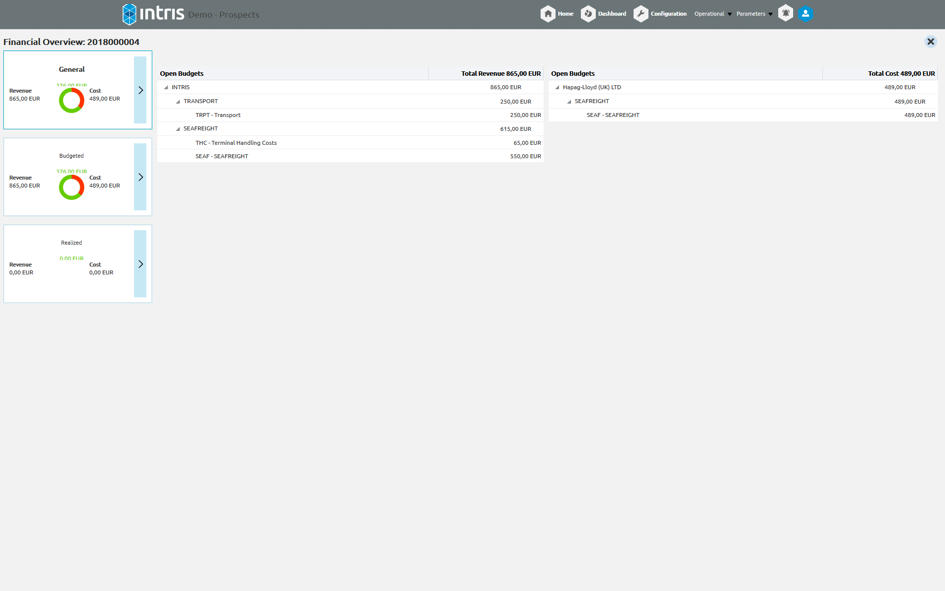This screenshot has width=945, height=591.
Task: Collapse the TRANSPORT revenue node
Action: (x=178, y=102)
